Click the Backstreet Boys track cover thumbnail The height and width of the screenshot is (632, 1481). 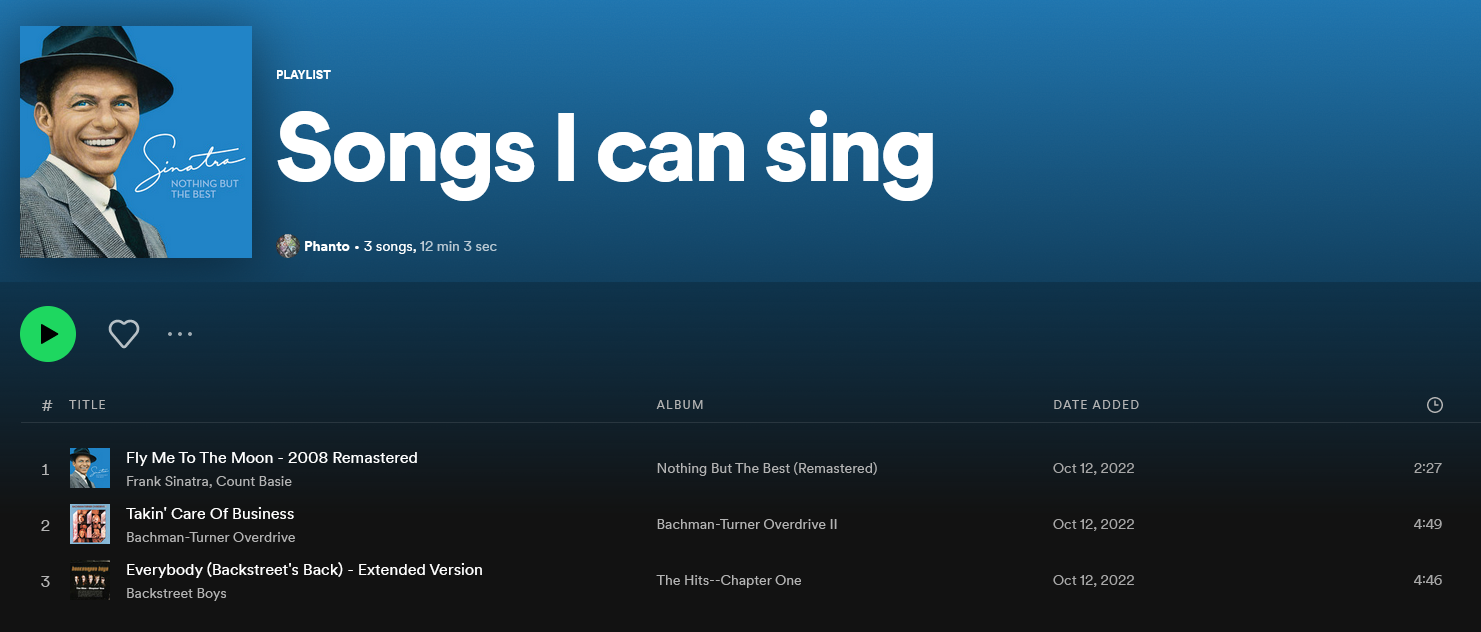90,580
